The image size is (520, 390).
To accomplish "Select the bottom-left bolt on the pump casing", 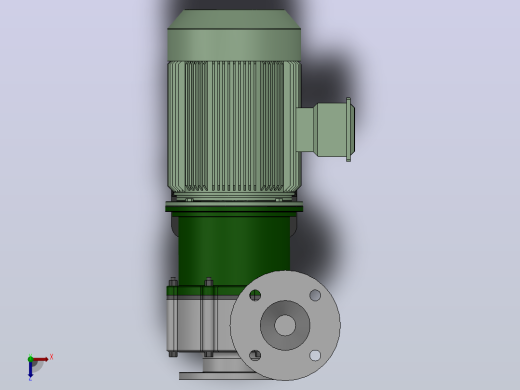I will tap(173, 354).
